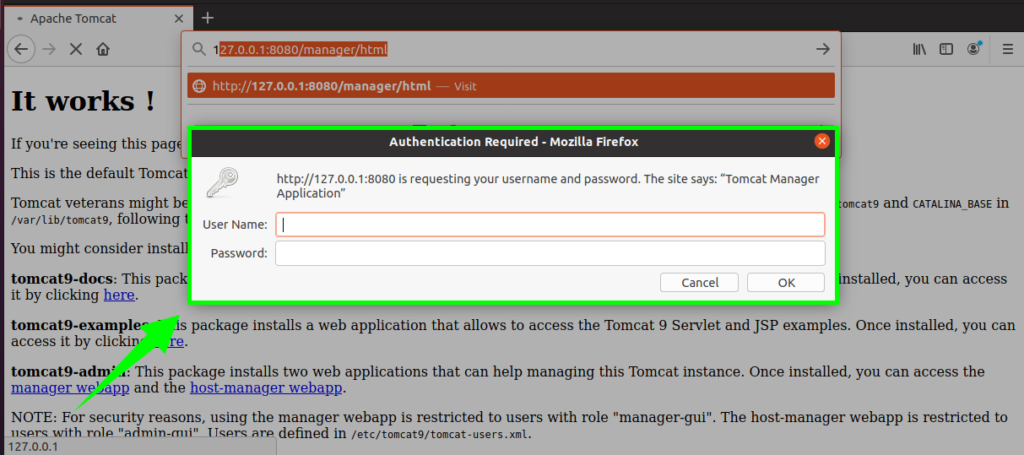Focus the User Name field
The width and height of the screenshot is (1024, 455).
point(550,225)
